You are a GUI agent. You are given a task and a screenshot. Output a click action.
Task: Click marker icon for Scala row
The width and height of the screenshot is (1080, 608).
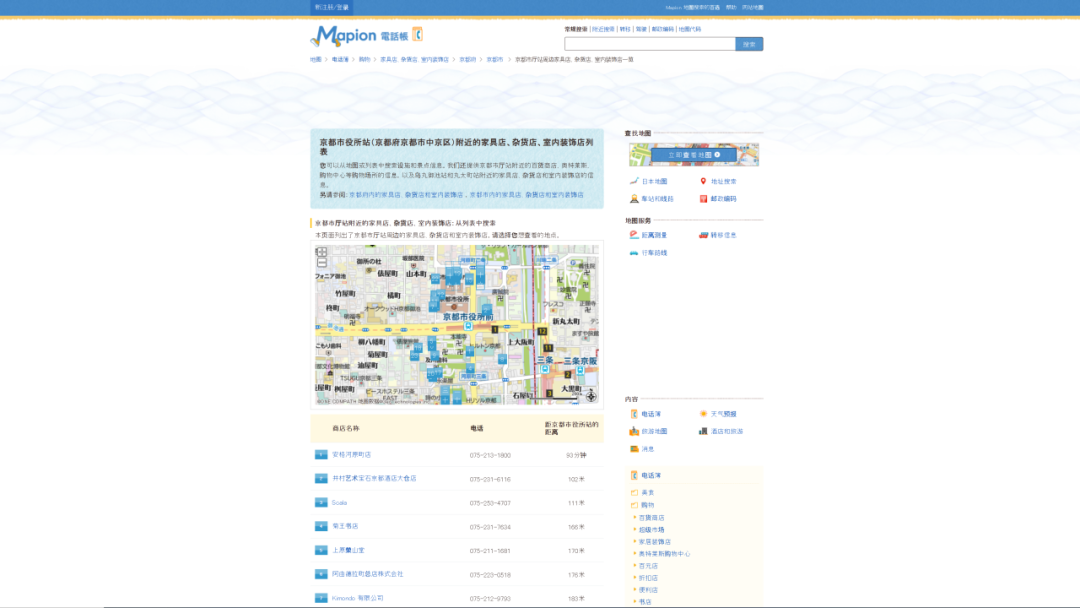tap(321, 503)
